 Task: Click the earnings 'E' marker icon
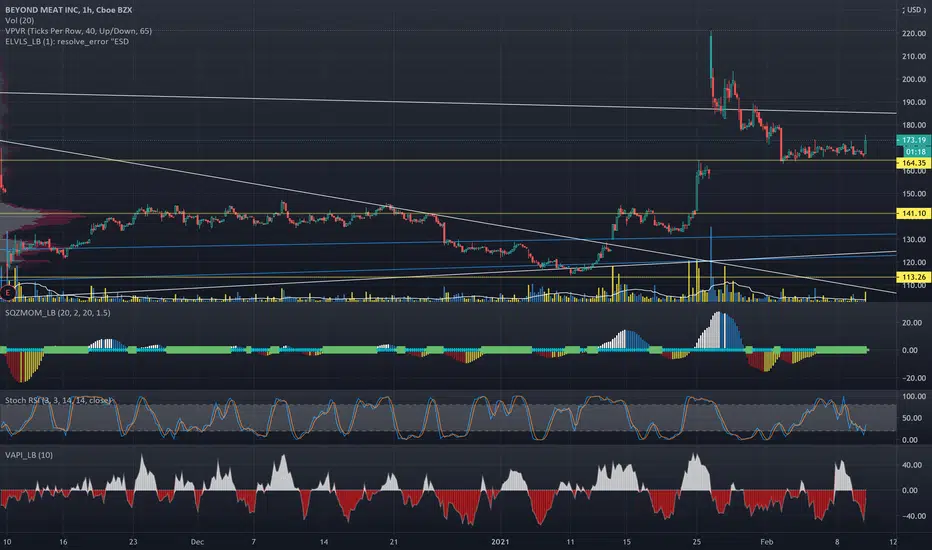click(7, 293)
